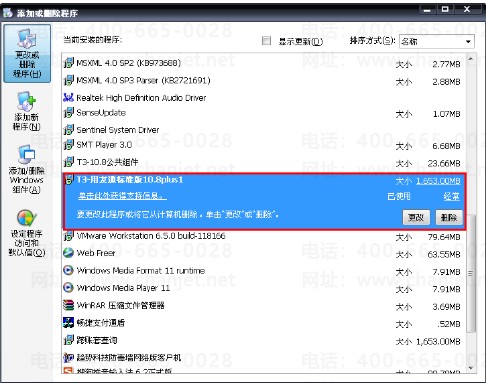This screenshot has height=383, width=486.
Task: Select the VMware Workstation 6.5.0 entry
Action: pos(263,236)
